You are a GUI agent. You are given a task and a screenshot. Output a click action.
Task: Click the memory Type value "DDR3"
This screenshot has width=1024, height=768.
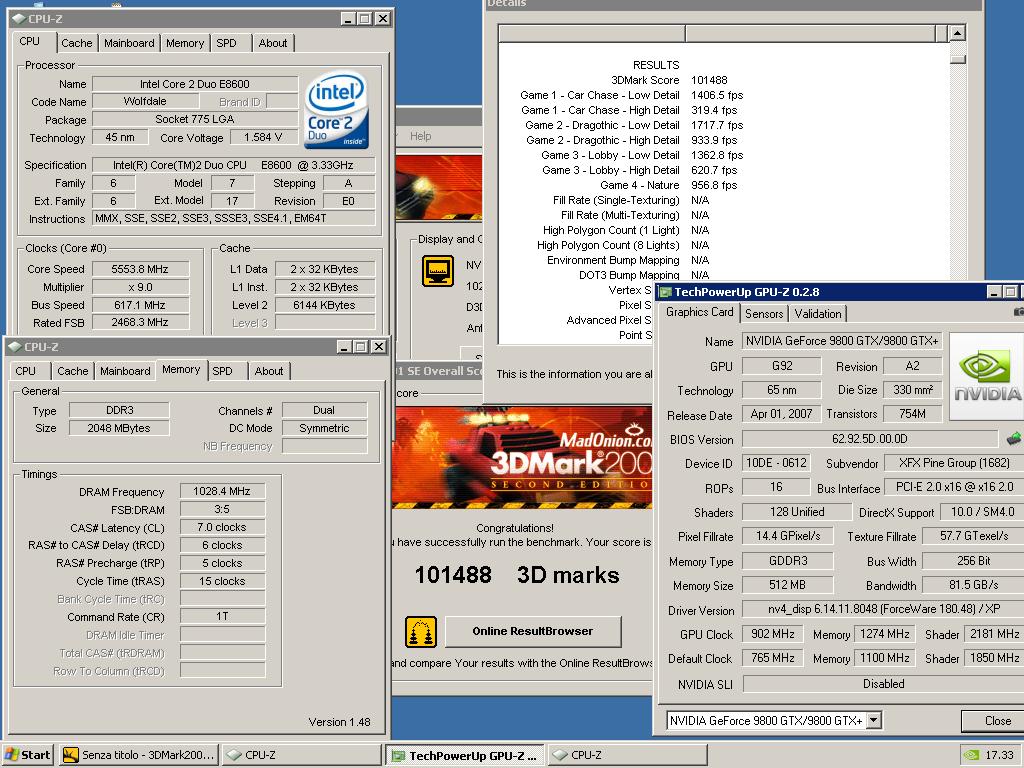[x=120, y=410]
